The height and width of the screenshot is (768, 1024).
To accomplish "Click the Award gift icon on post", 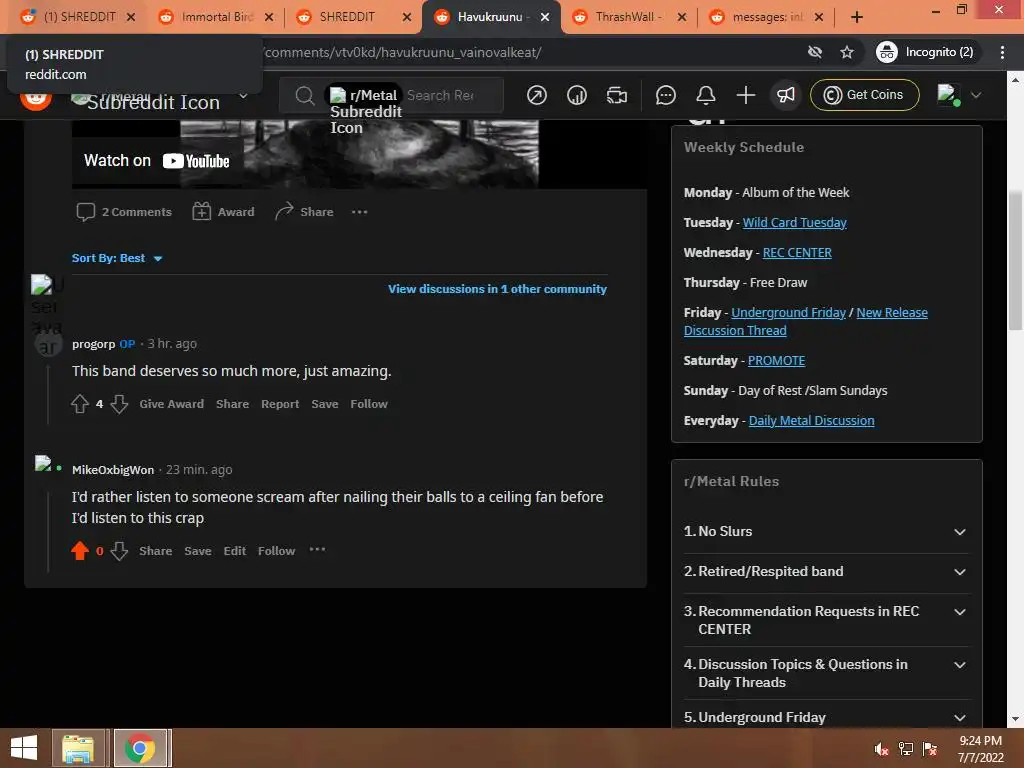I will (201, 212).
